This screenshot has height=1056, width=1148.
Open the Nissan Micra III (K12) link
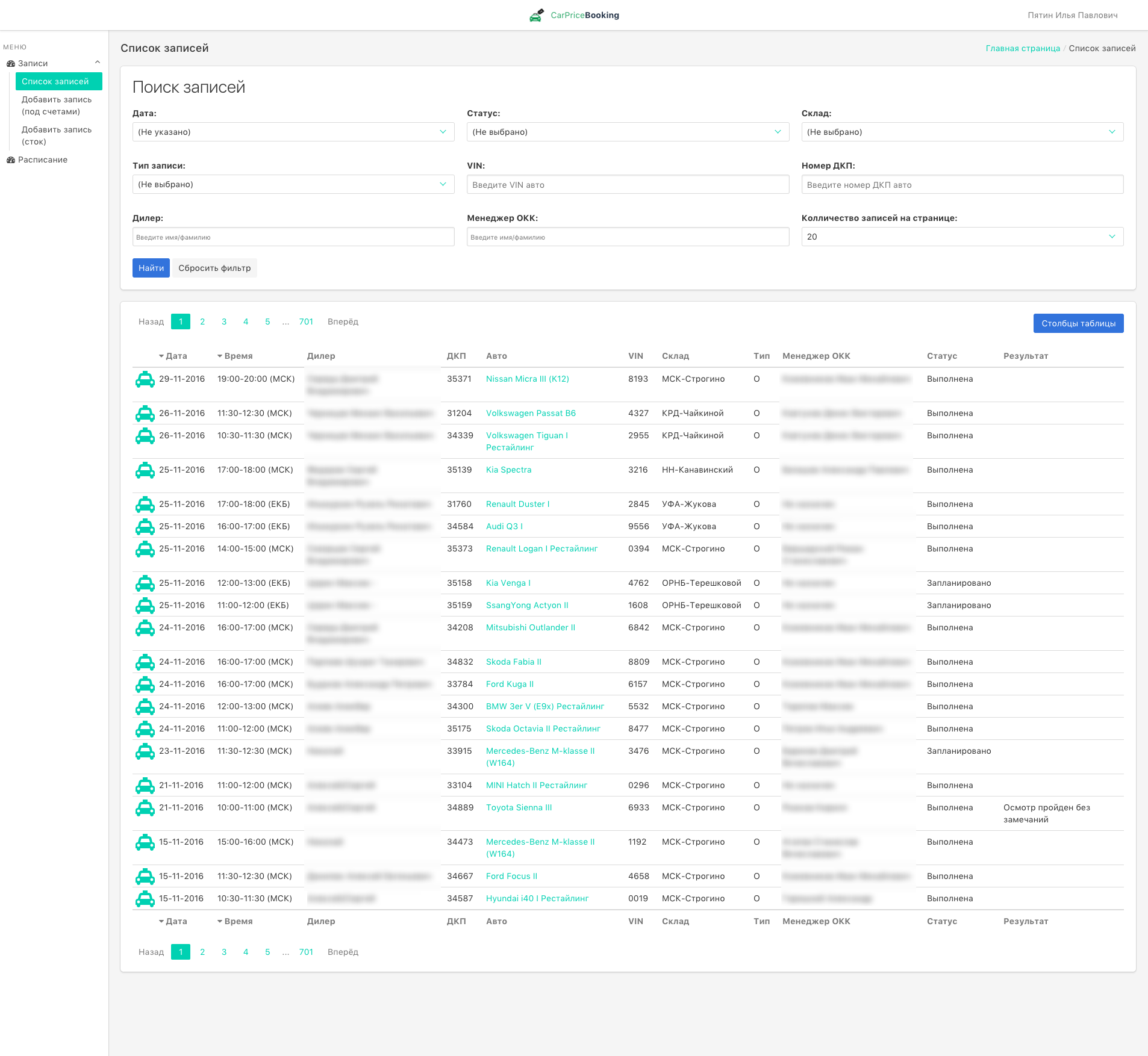(x=528, y=379)
